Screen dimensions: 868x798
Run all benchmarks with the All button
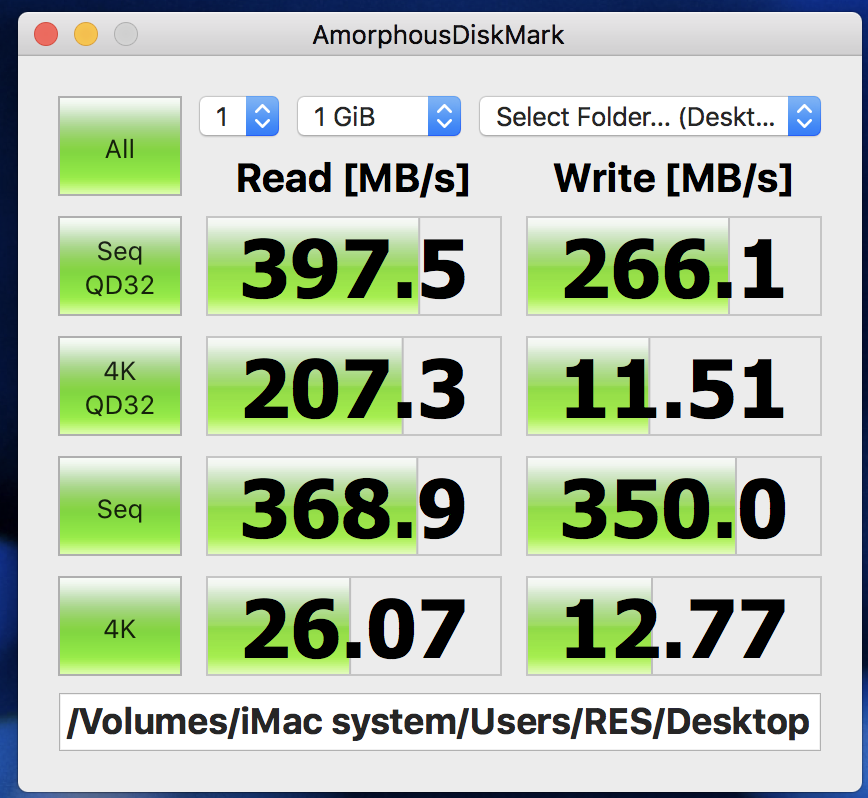[120, 146]
